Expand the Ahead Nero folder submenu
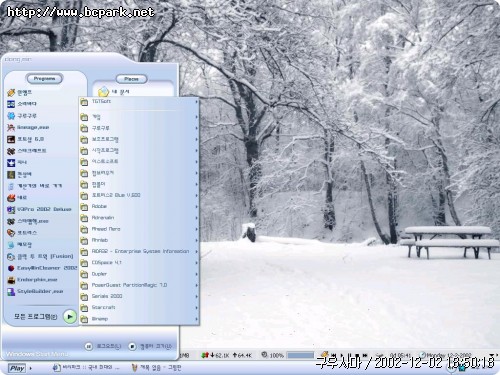Image resolution: width=500 pixels, height=375 pixels. (139, 229)
